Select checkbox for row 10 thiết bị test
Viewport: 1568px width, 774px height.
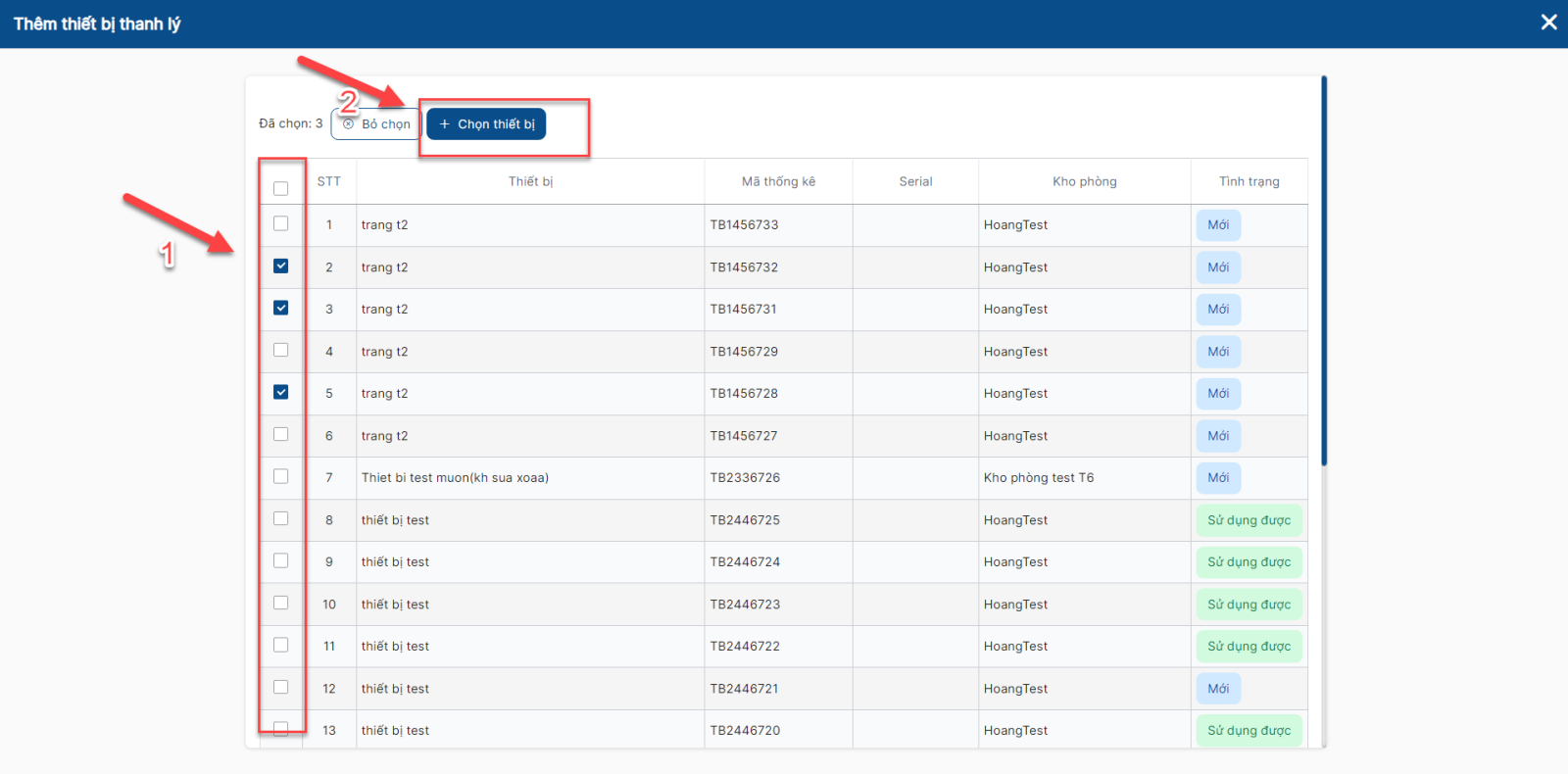[x=281, y=603]
